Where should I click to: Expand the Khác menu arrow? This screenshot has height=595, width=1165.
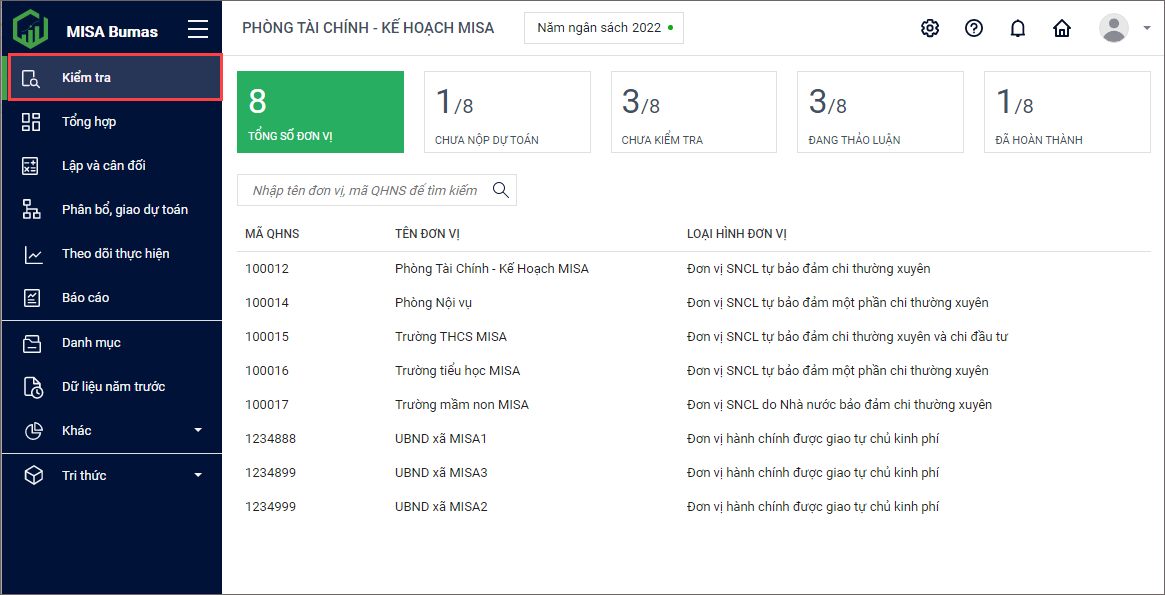tap(198, 431)
